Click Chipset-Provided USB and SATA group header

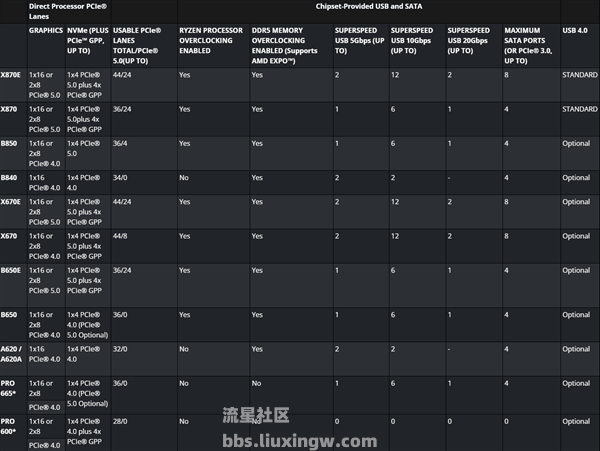[369, 7]
